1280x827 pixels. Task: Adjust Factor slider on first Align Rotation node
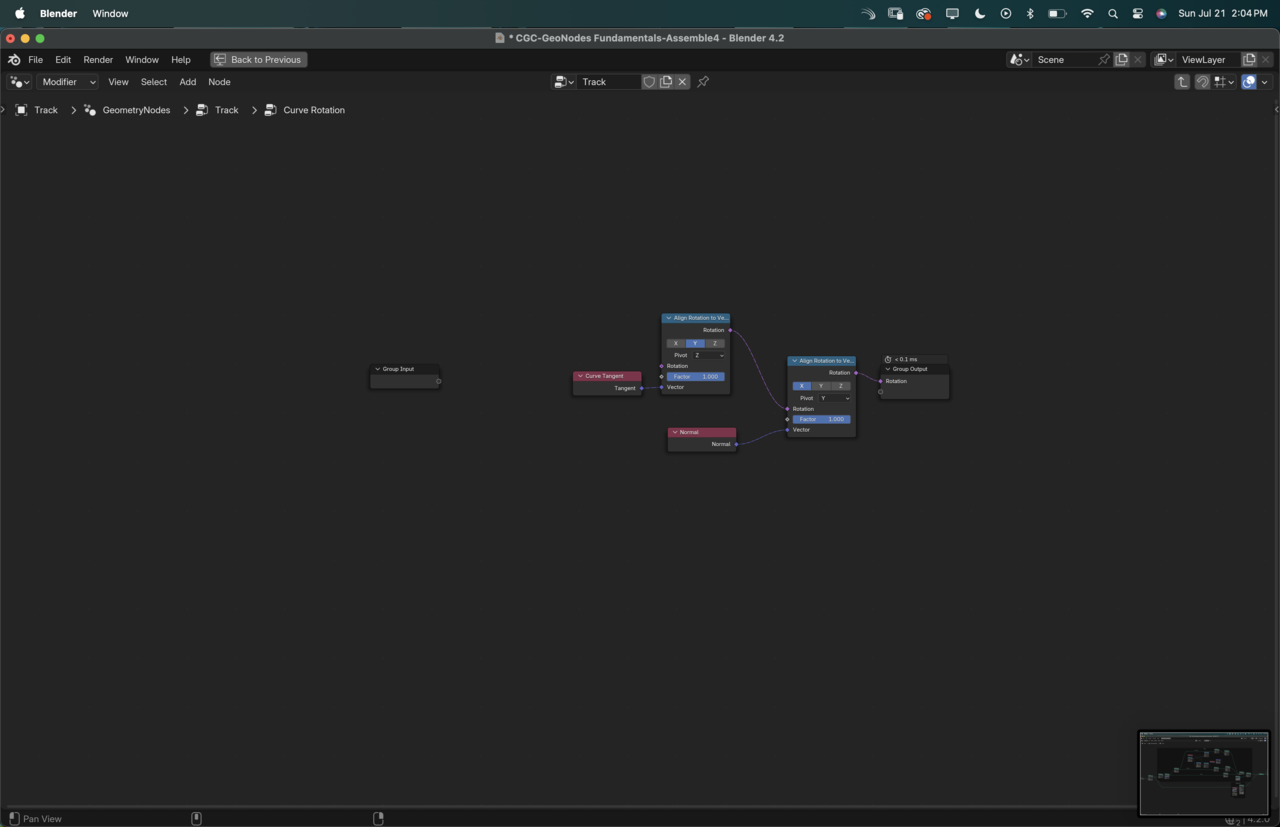coord(696,377)
